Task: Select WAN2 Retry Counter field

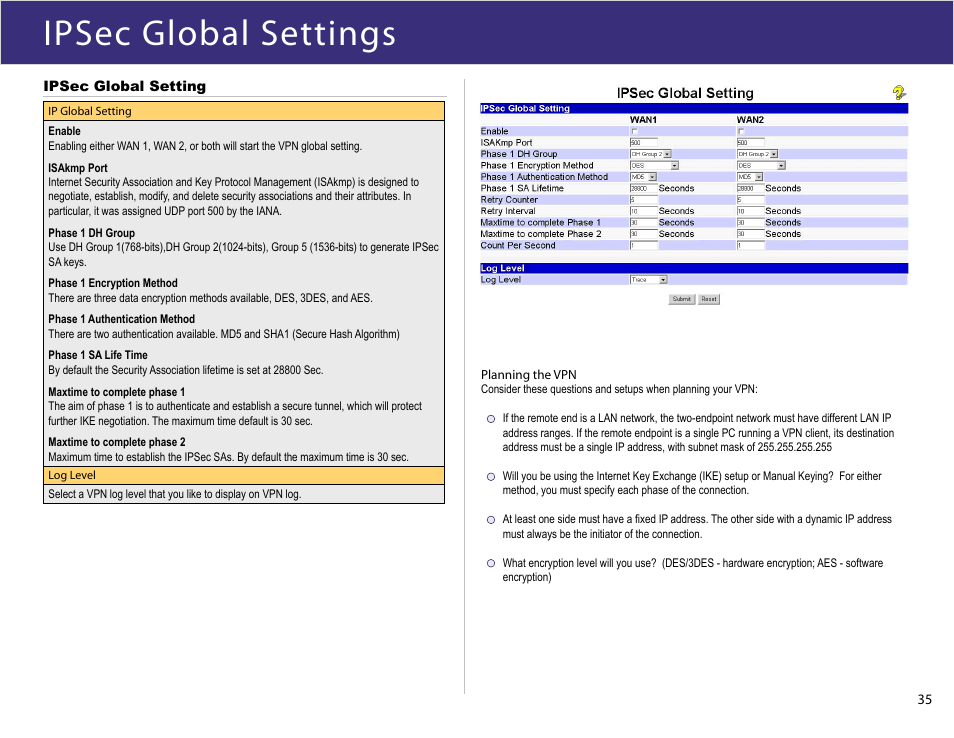Action: [751, 200]
